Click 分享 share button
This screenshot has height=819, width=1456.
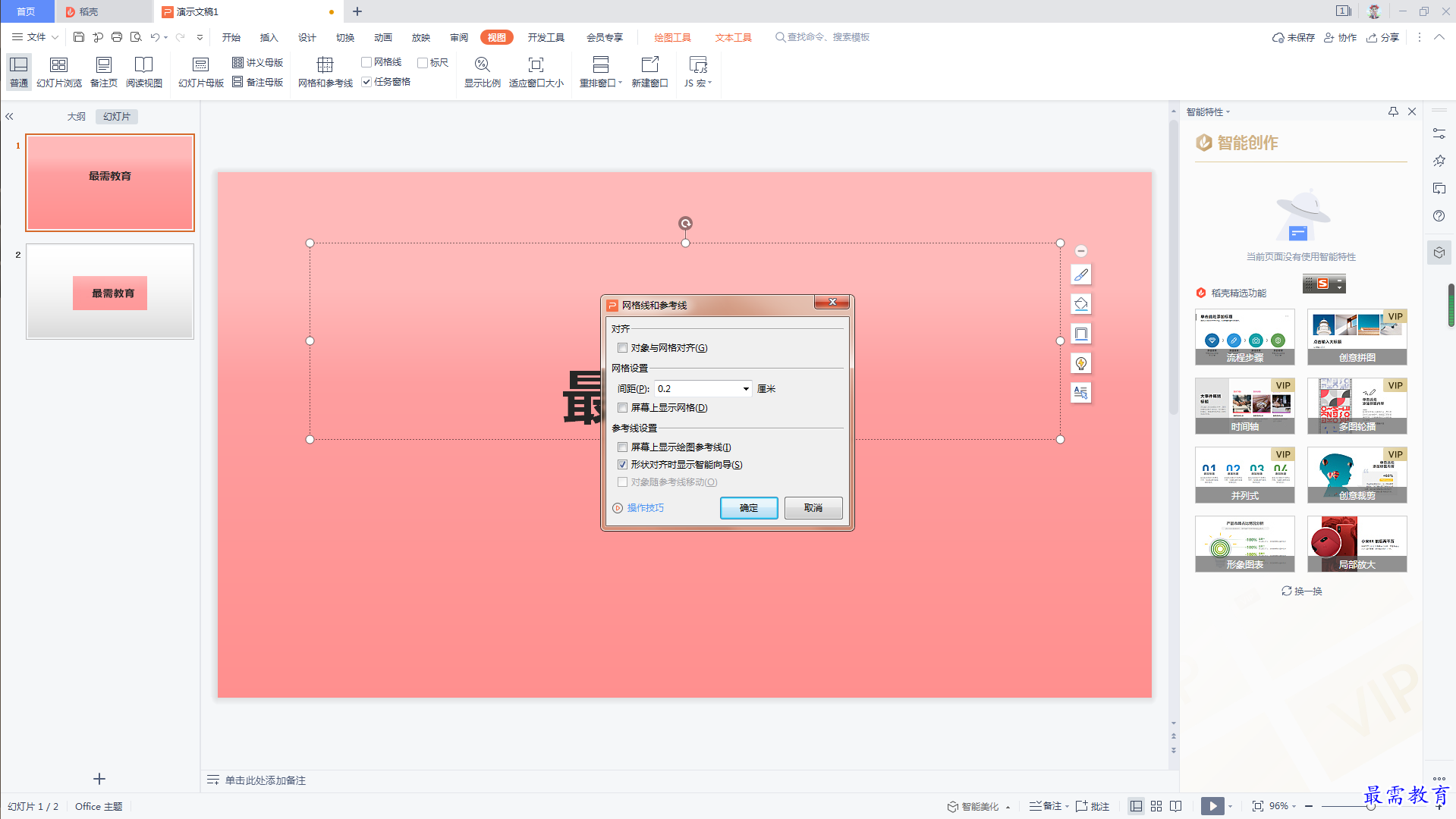(x=1383, y=37)
